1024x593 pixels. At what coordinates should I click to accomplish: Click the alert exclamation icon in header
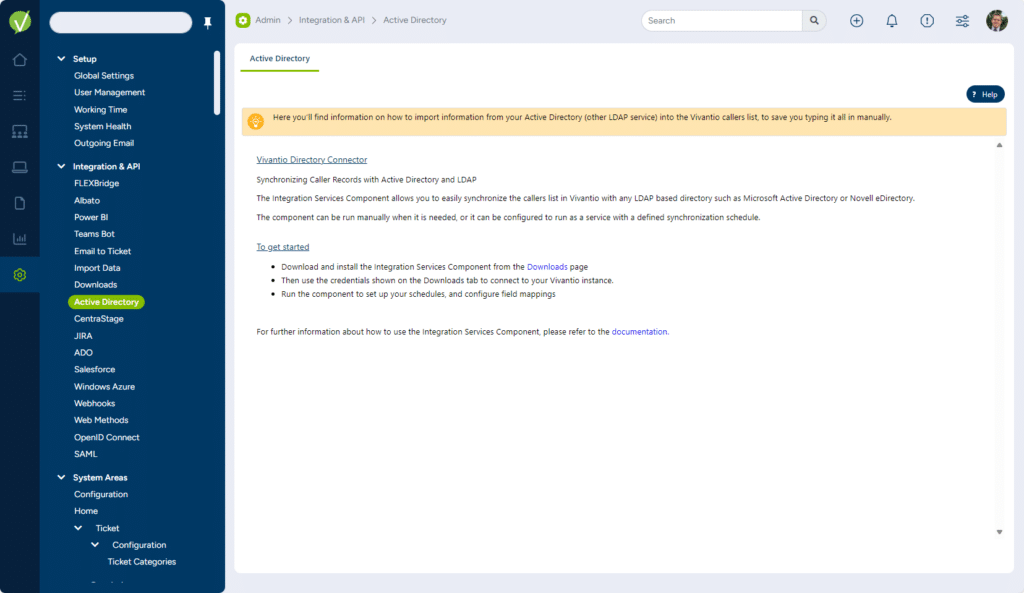927,21
